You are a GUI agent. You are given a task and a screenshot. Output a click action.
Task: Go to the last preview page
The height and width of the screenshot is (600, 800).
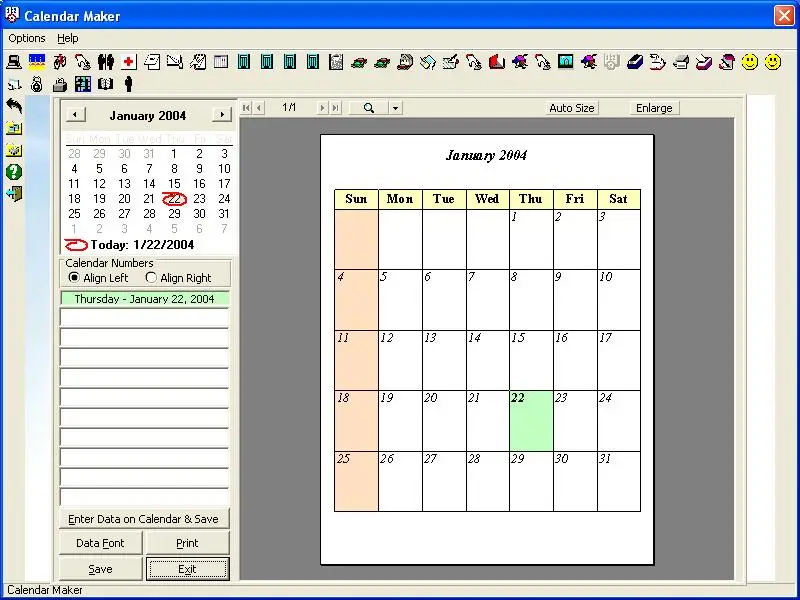click(x=335, y=108)
